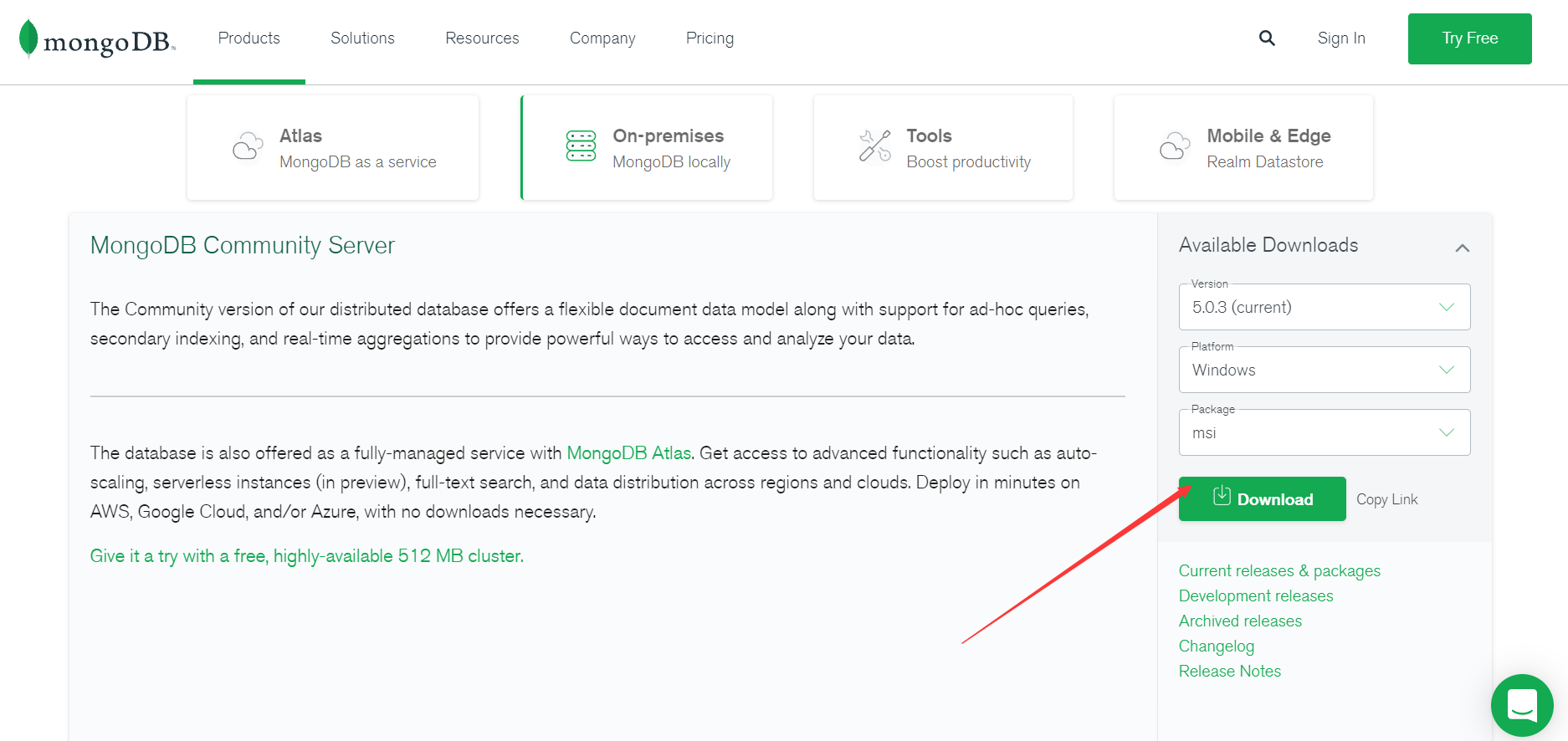Open the Archived releases link
Screen dimensions: 1568x741
[1240, 621]
